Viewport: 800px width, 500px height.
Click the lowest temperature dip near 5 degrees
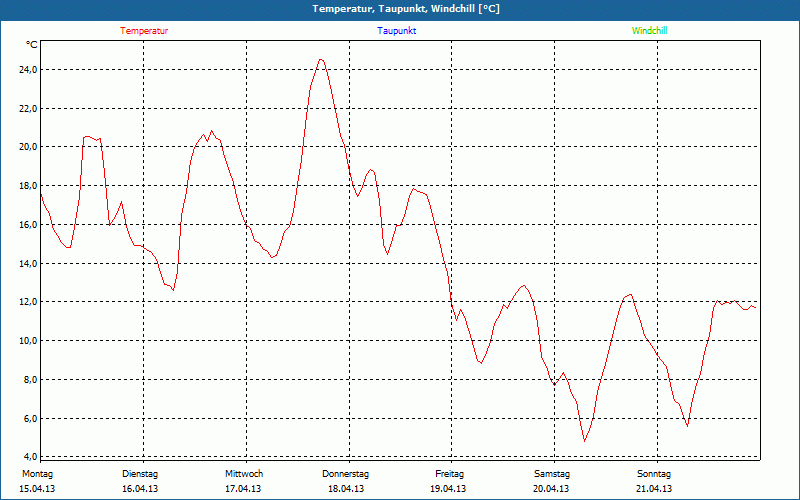pyautogui.click(x=585, y=440)
